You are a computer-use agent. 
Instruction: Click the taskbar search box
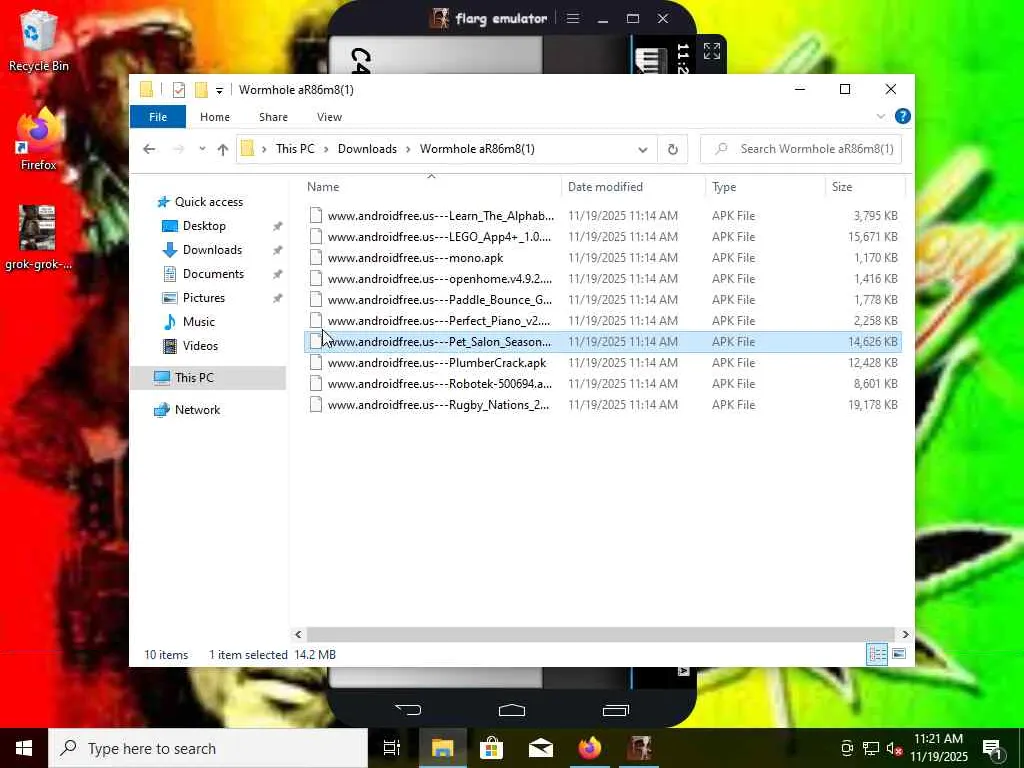click(208, 748)
